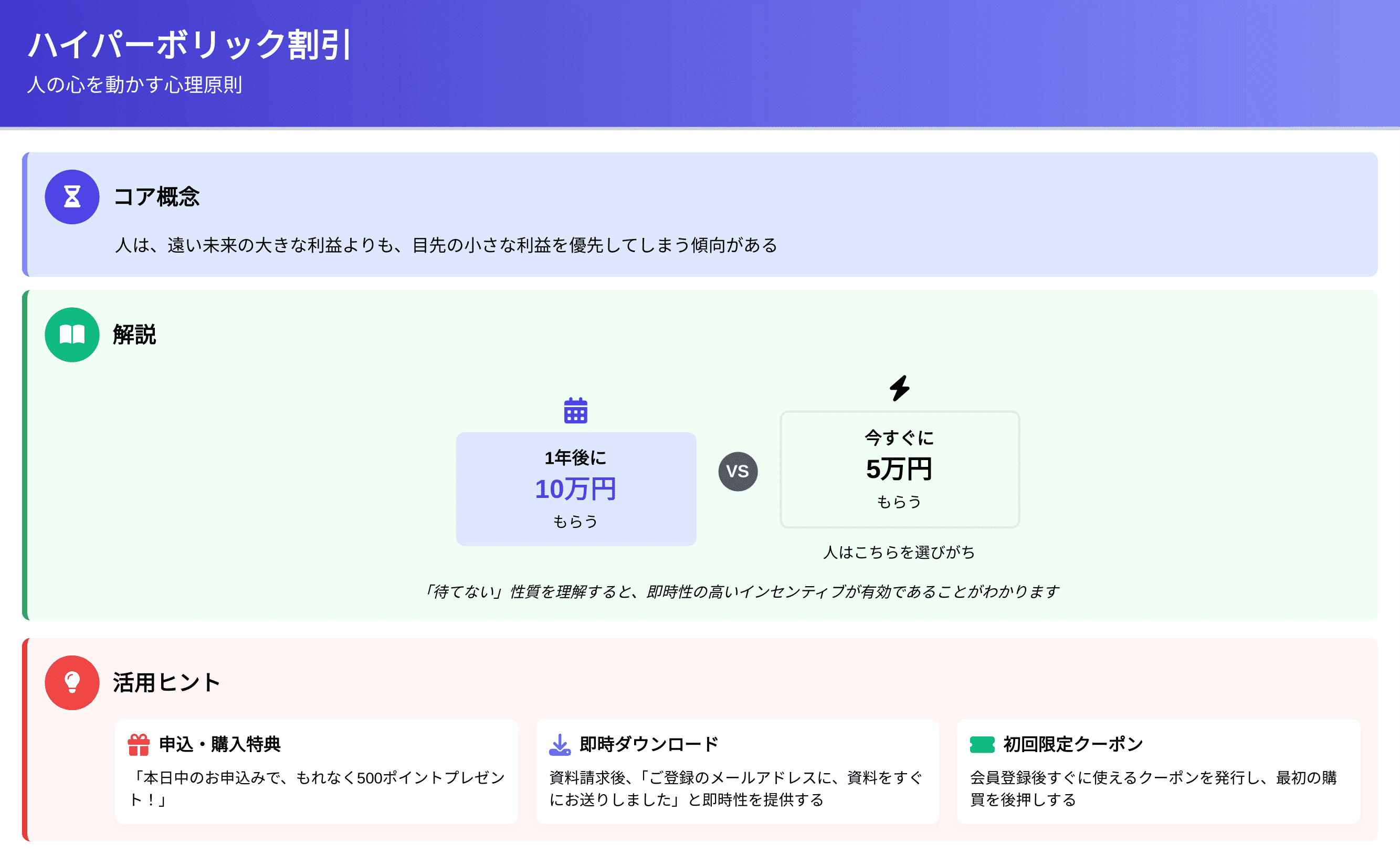The image size is (1400, 864).
Task: Click the caption 人はこちらを選びがち
Action: tap(899, 552)
